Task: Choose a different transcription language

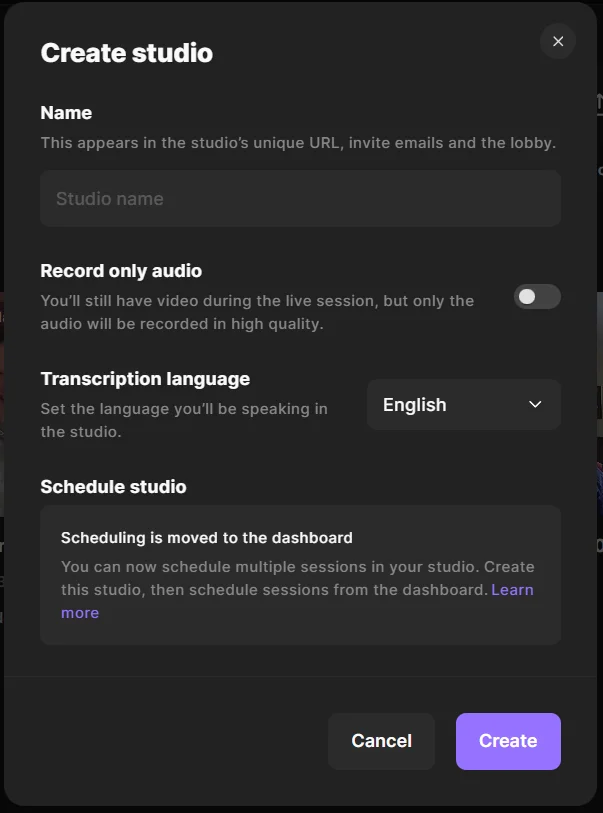Action: (x=463, y=404)
